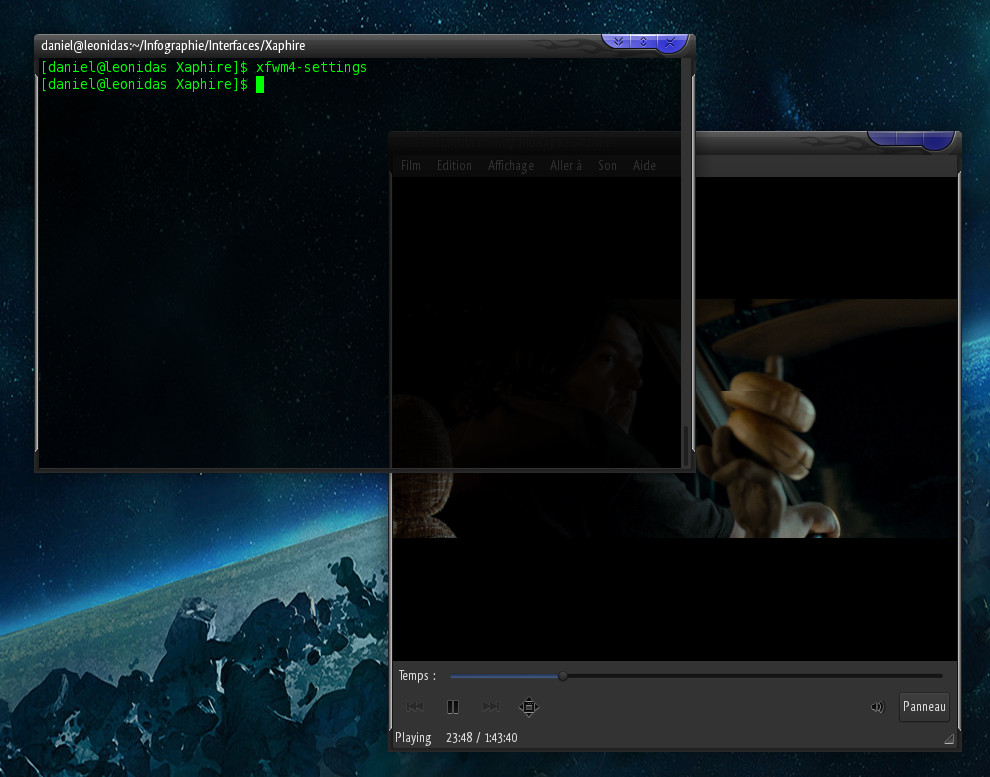The width and height of the screenshot is (990, 777).
Task: Shade the terminal window with double-arrow button
Action: tap(618, 42)
